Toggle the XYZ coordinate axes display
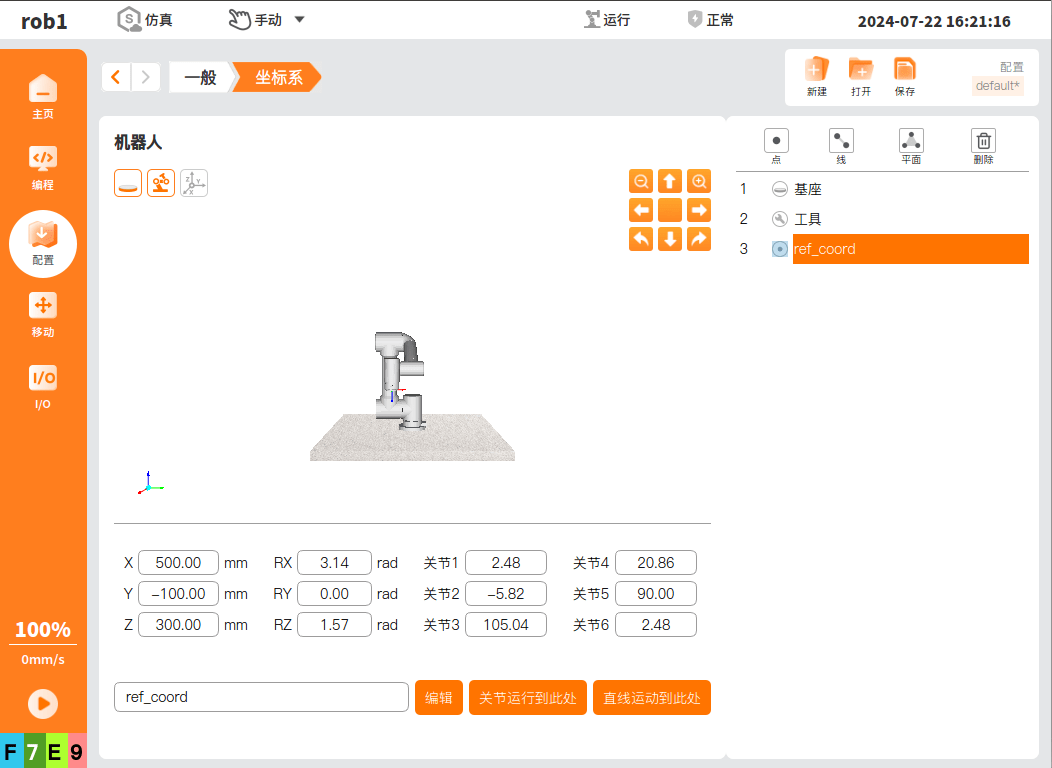This screenshot has width=1052, height=768. [x=194, y=183]
